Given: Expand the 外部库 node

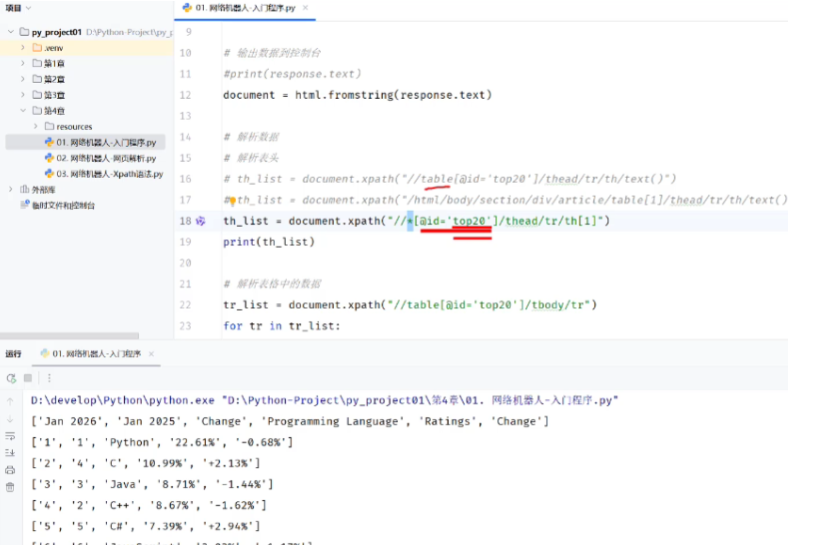Looking at the screenshot, I should coord(11,189).
